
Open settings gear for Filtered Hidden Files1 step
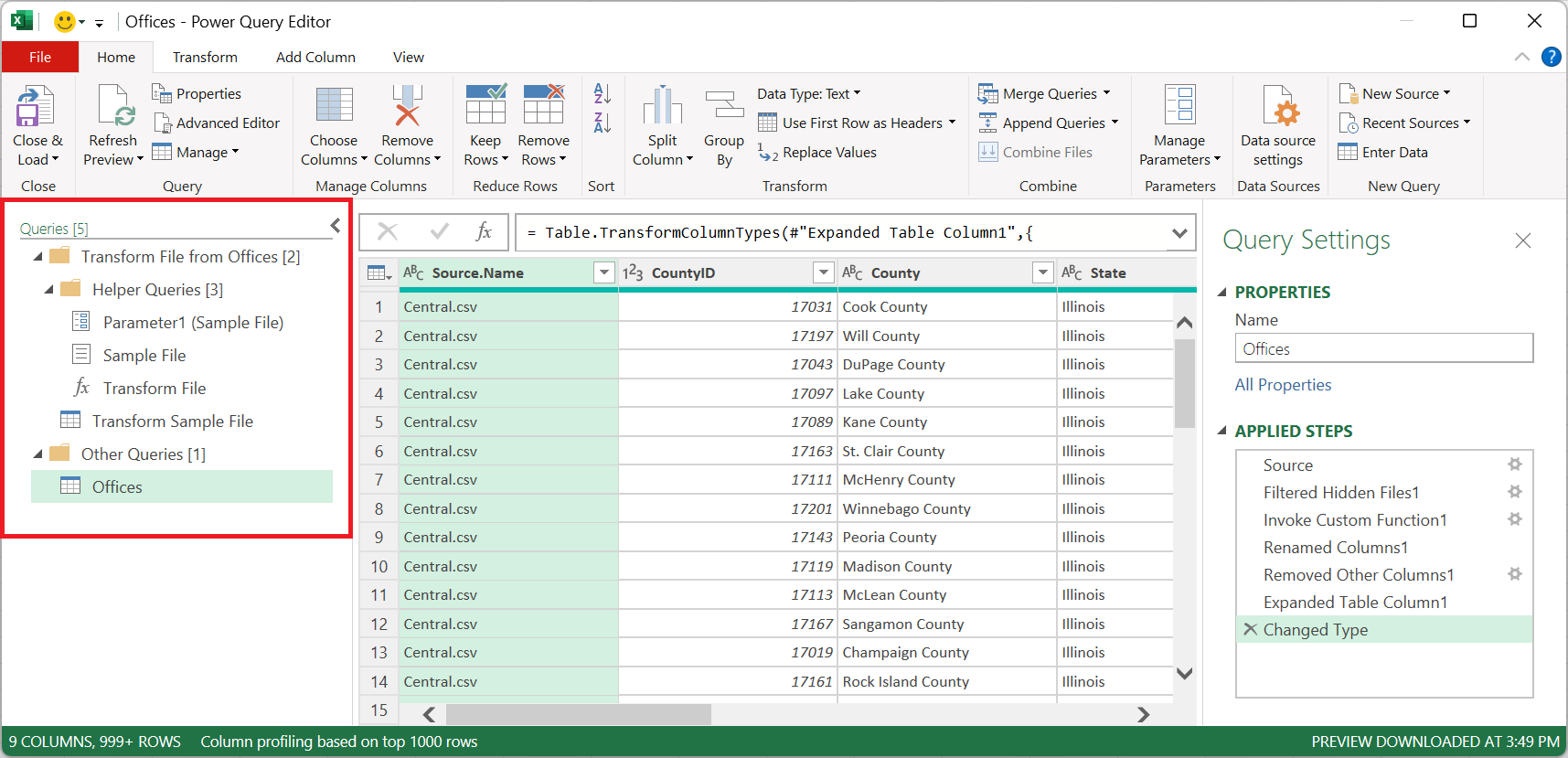1515,492
